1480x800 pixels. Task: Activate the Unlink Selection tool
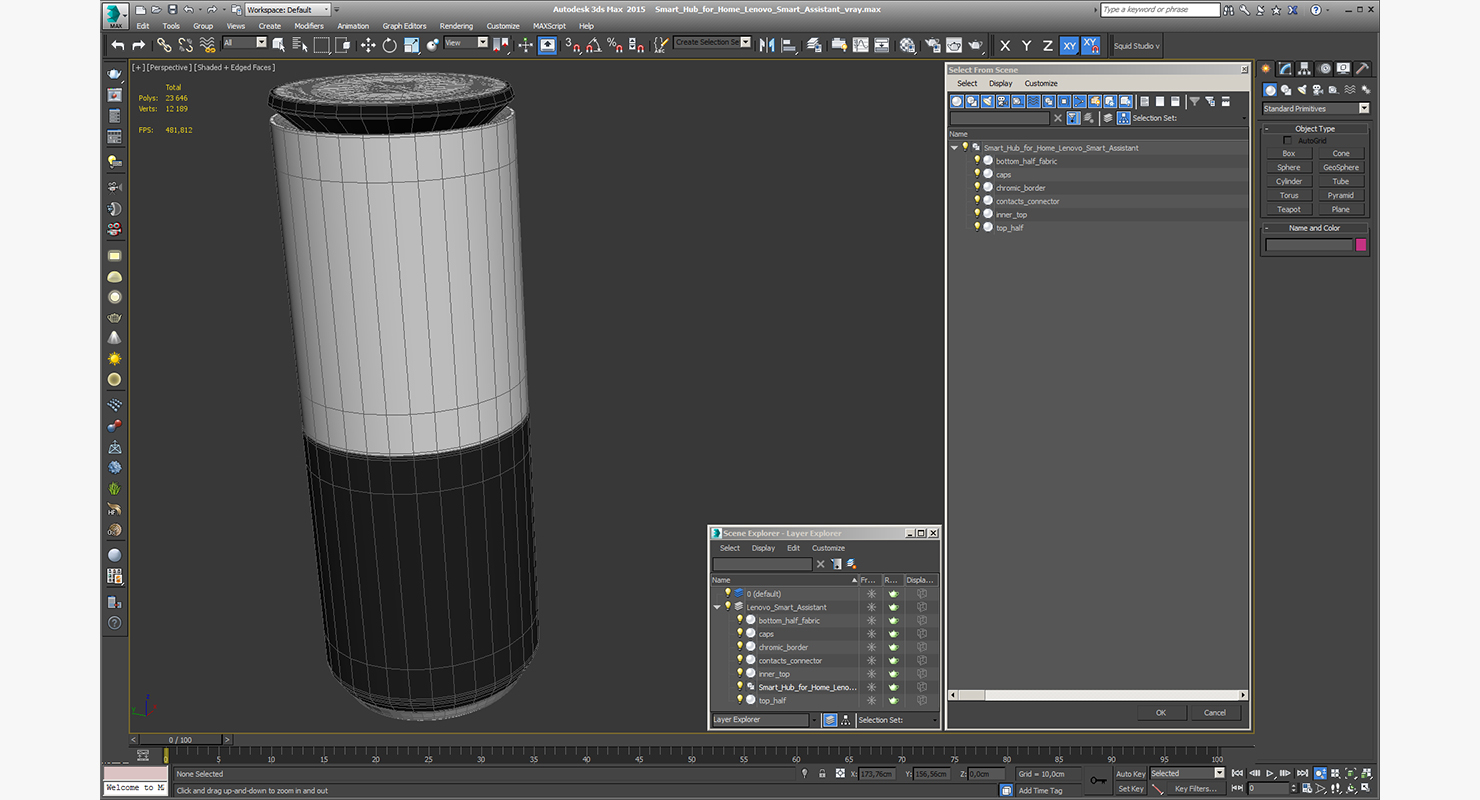(x=185, y=45)
